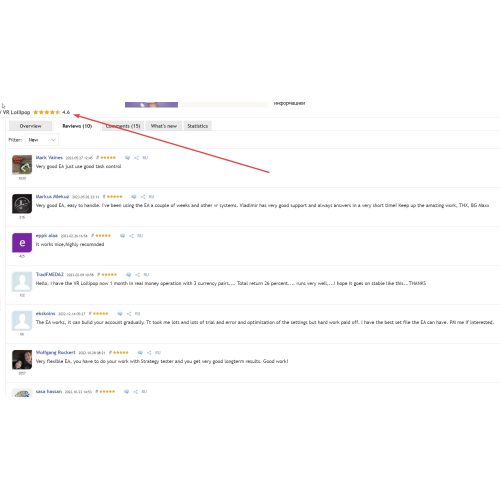Click the permalink hash on TradFMED62 review
This screenshot has height=500, width=500.
(98, 275)
